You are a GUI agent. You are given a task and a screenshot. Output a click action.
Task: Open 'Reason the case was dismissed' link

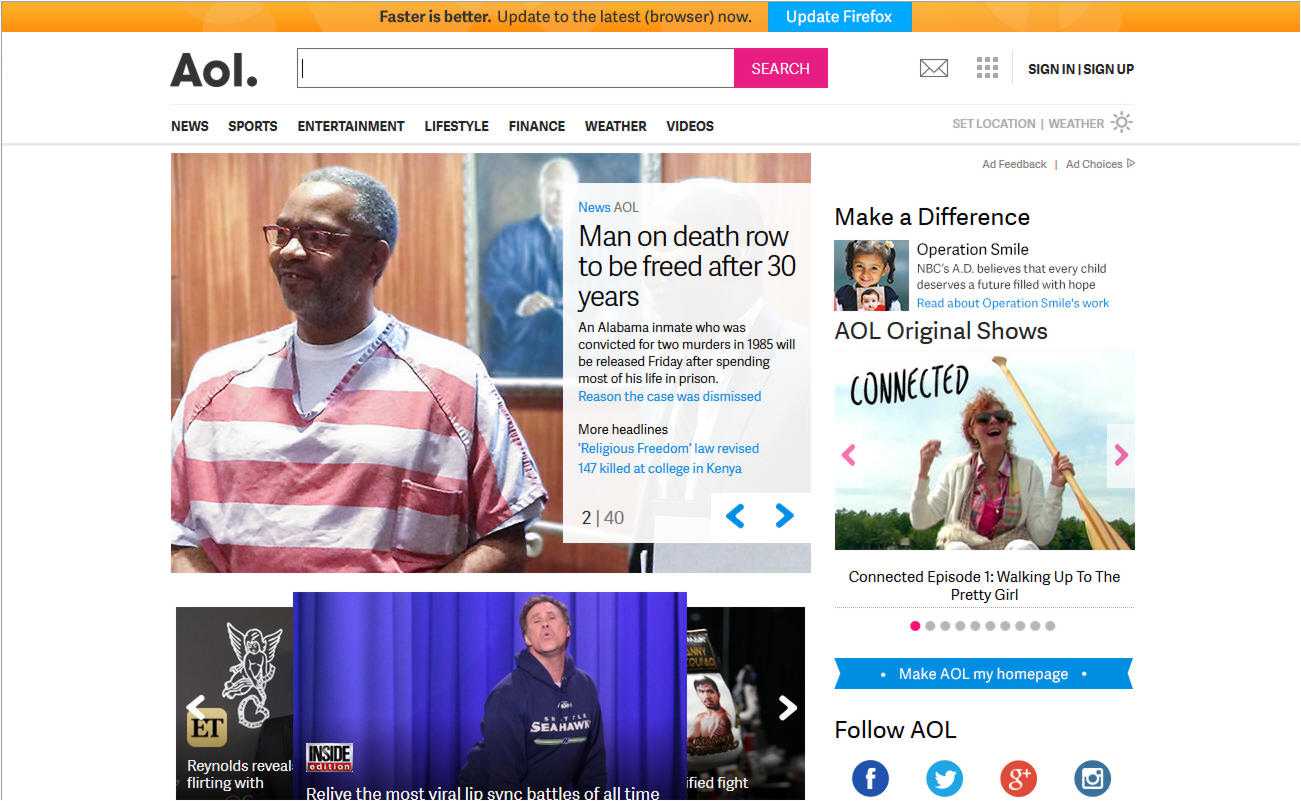(x=670, y=397)
